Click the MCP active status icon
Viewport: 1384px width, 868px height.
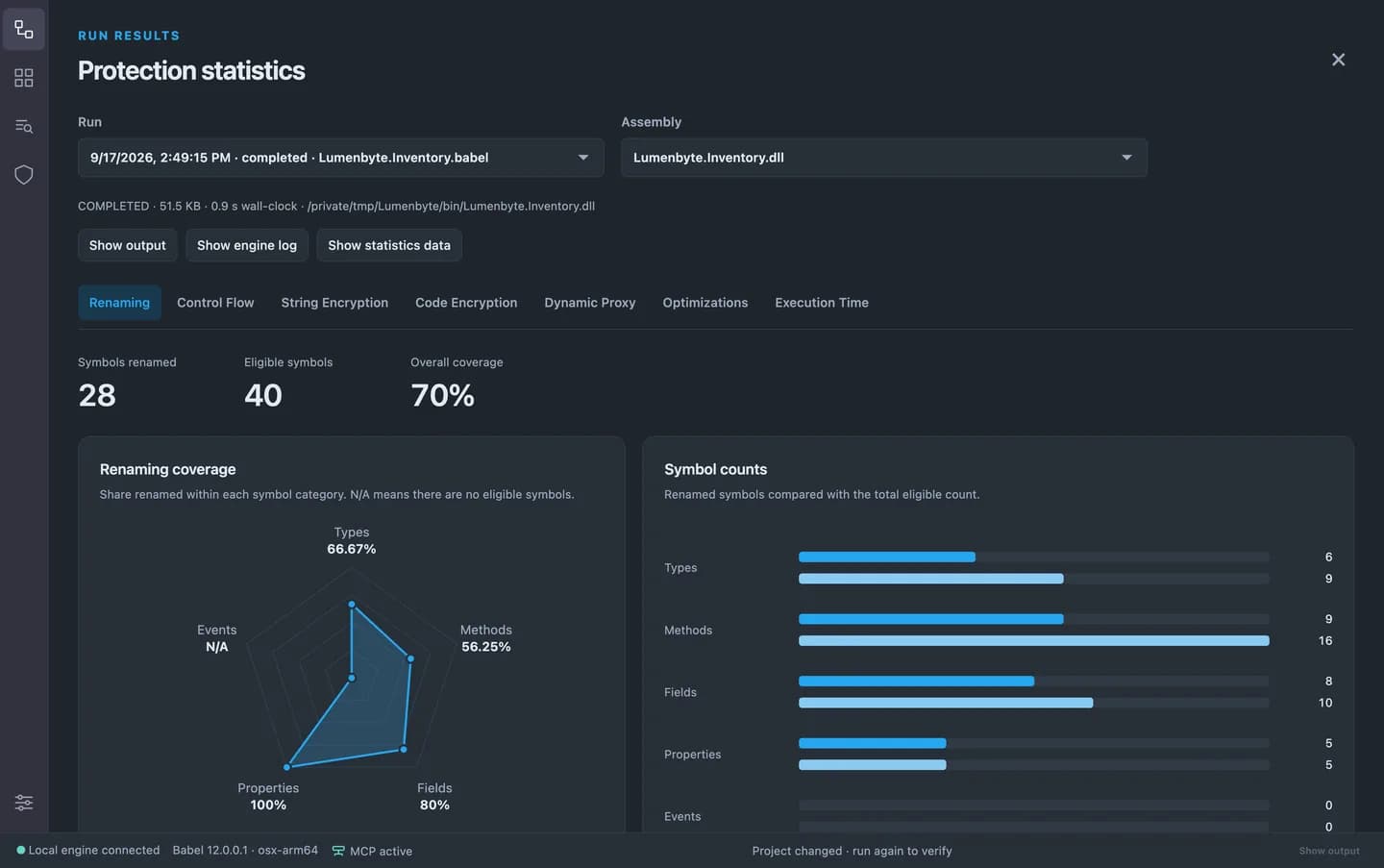(x=338, y=851)
